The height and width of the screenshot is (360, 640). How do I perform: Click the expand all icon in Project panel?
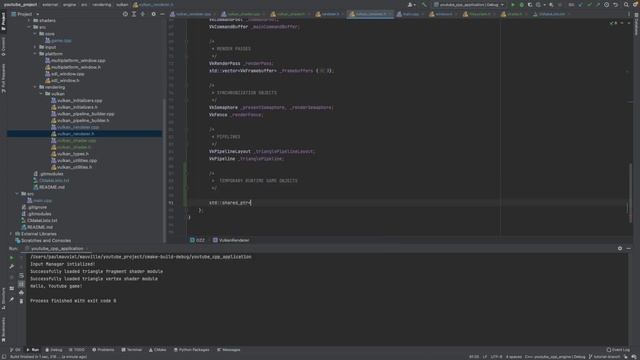pyautogui.click(x=134, y=14)
